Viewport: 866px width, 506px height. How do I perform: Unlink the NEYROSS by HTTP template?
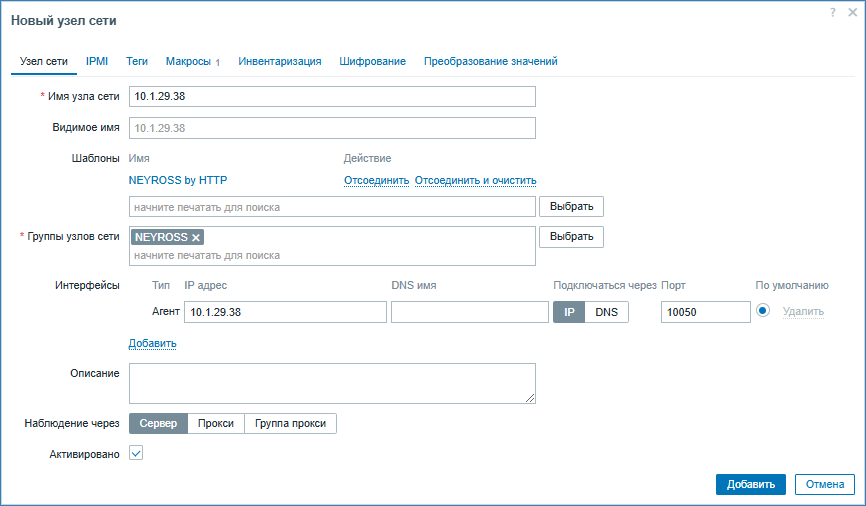pyautogui.click(x=376, y=181)
